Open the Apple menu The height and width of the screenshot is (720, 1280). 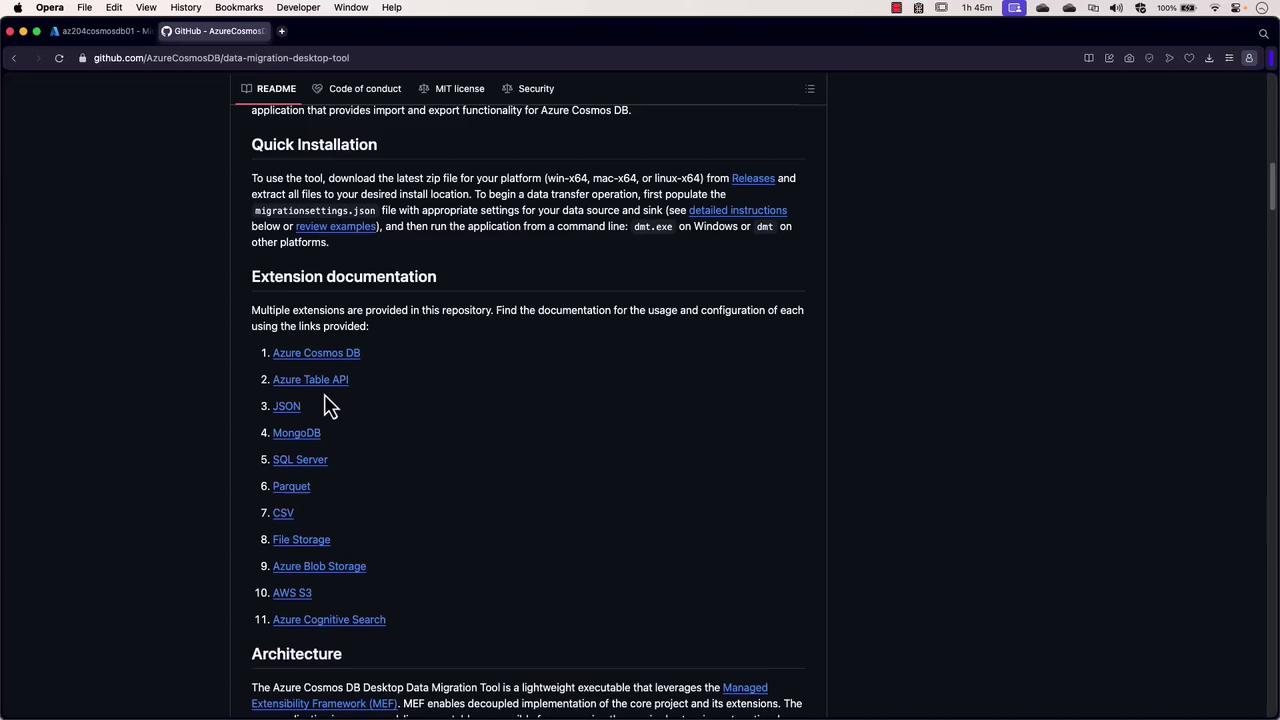(18, 7)
